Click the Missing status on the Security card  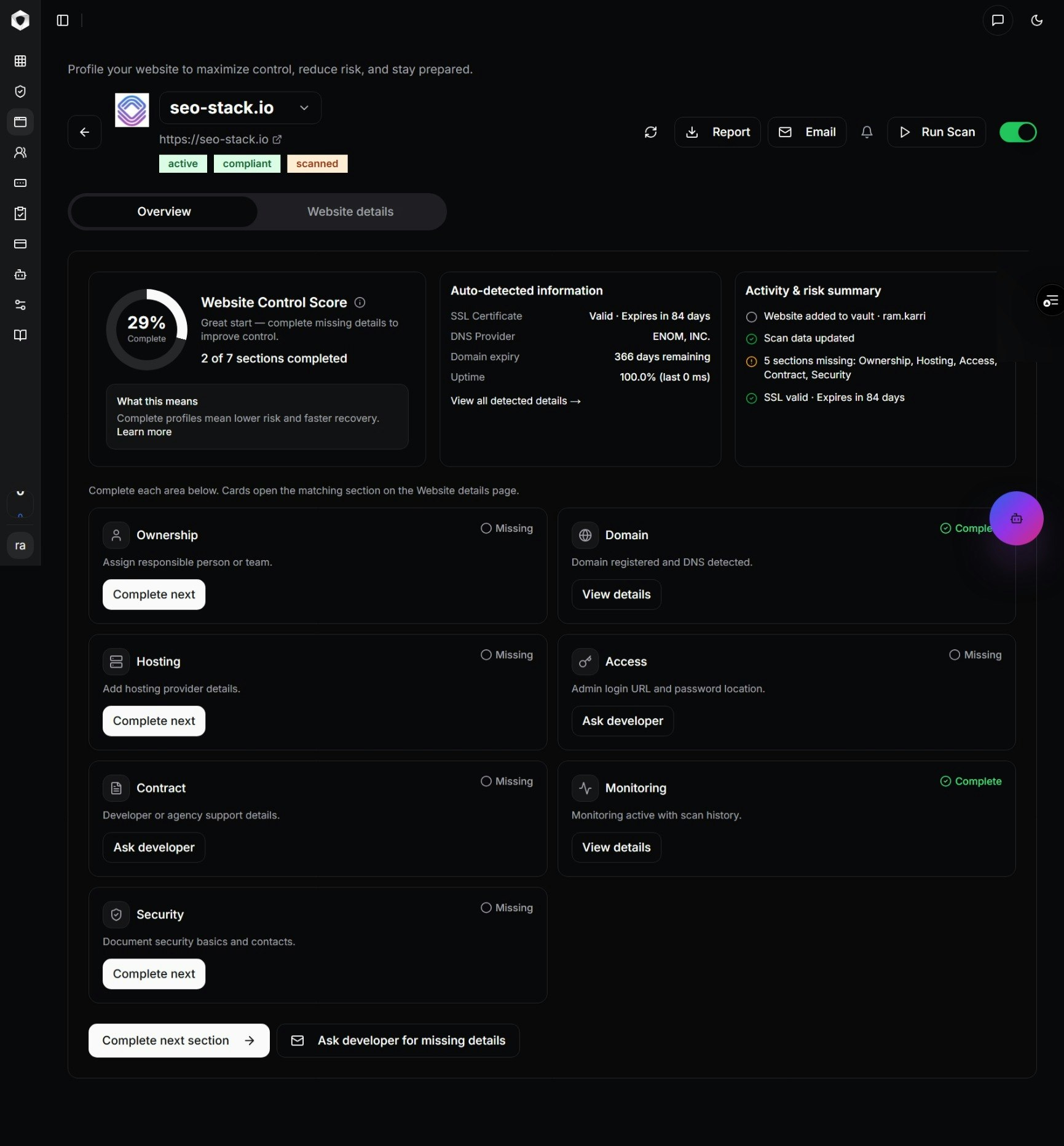[x=506, y=908]
